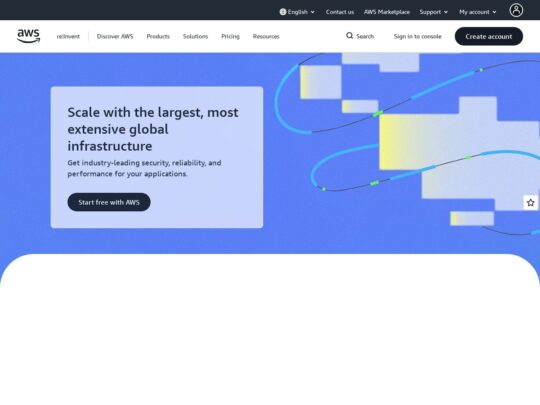The image size is (540, 405).
Task: Select the Pricing menu item
Action: 230,37
